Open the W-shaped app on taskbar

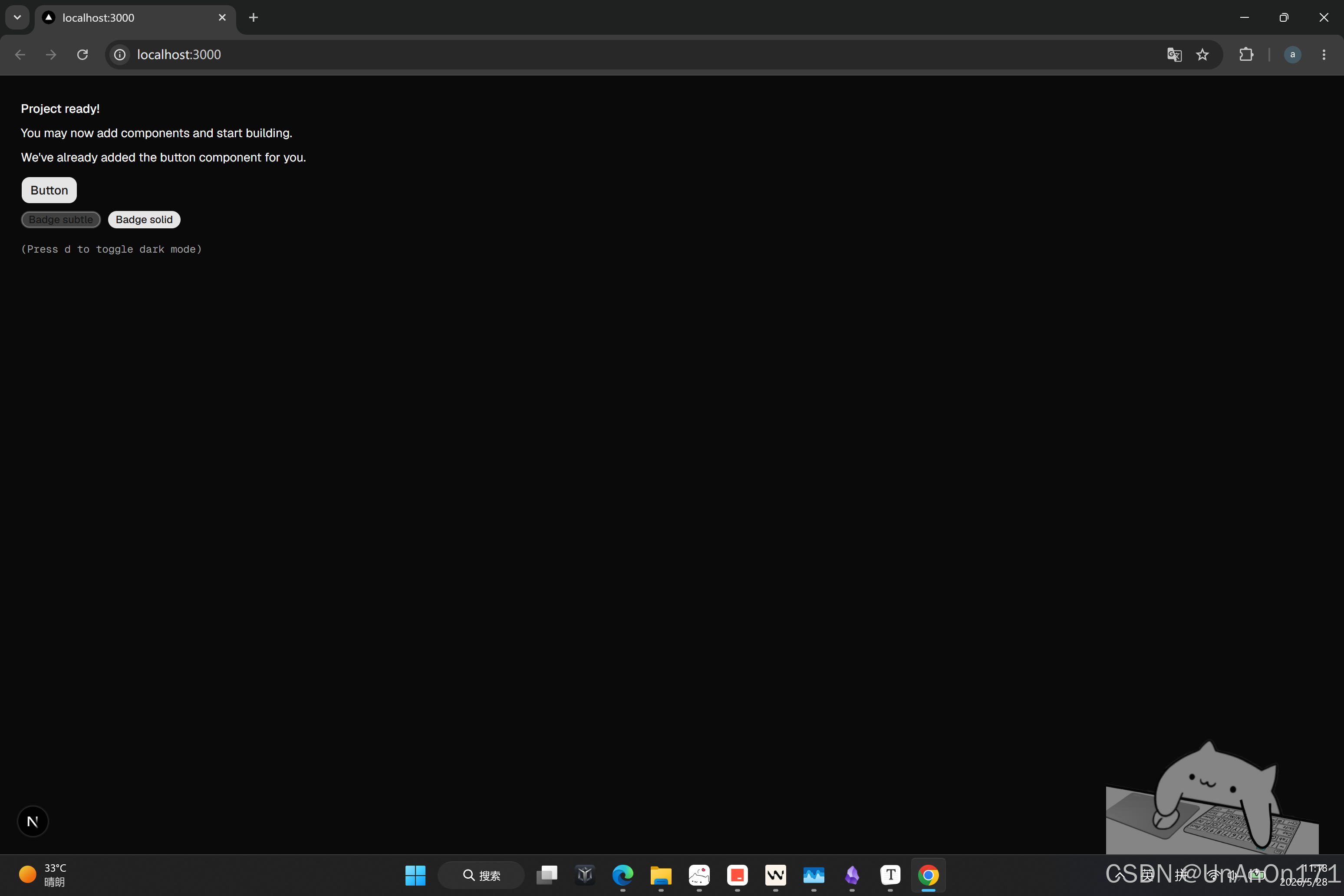click(775, 875)
